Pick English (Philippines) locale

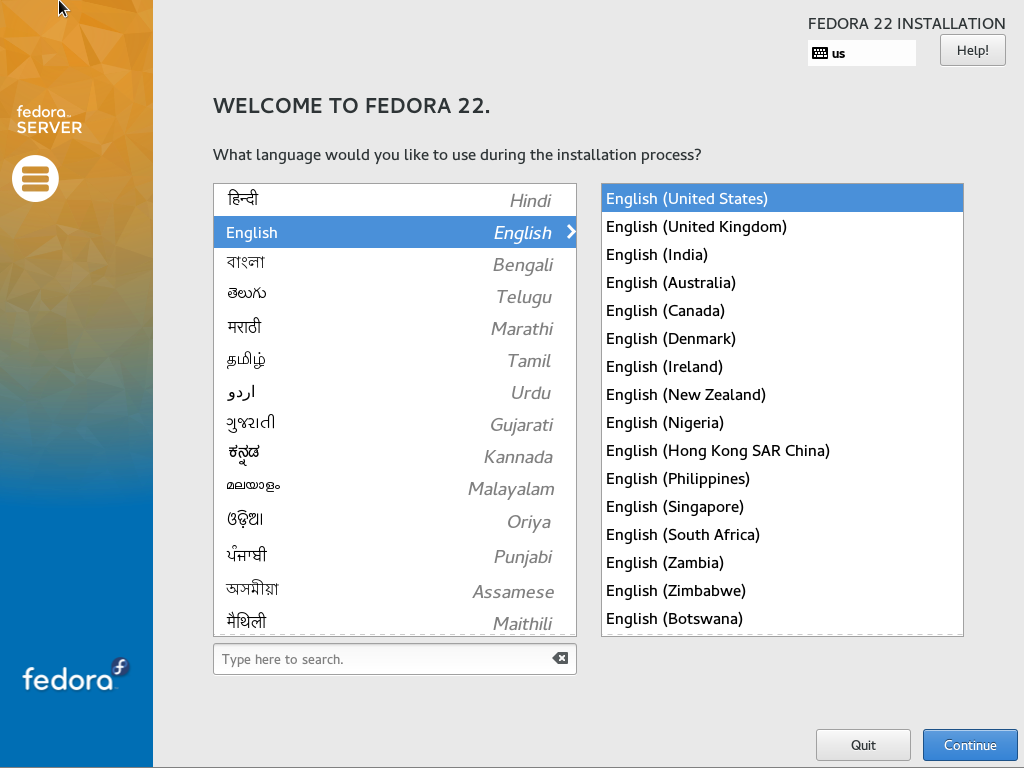click(782, 479)
